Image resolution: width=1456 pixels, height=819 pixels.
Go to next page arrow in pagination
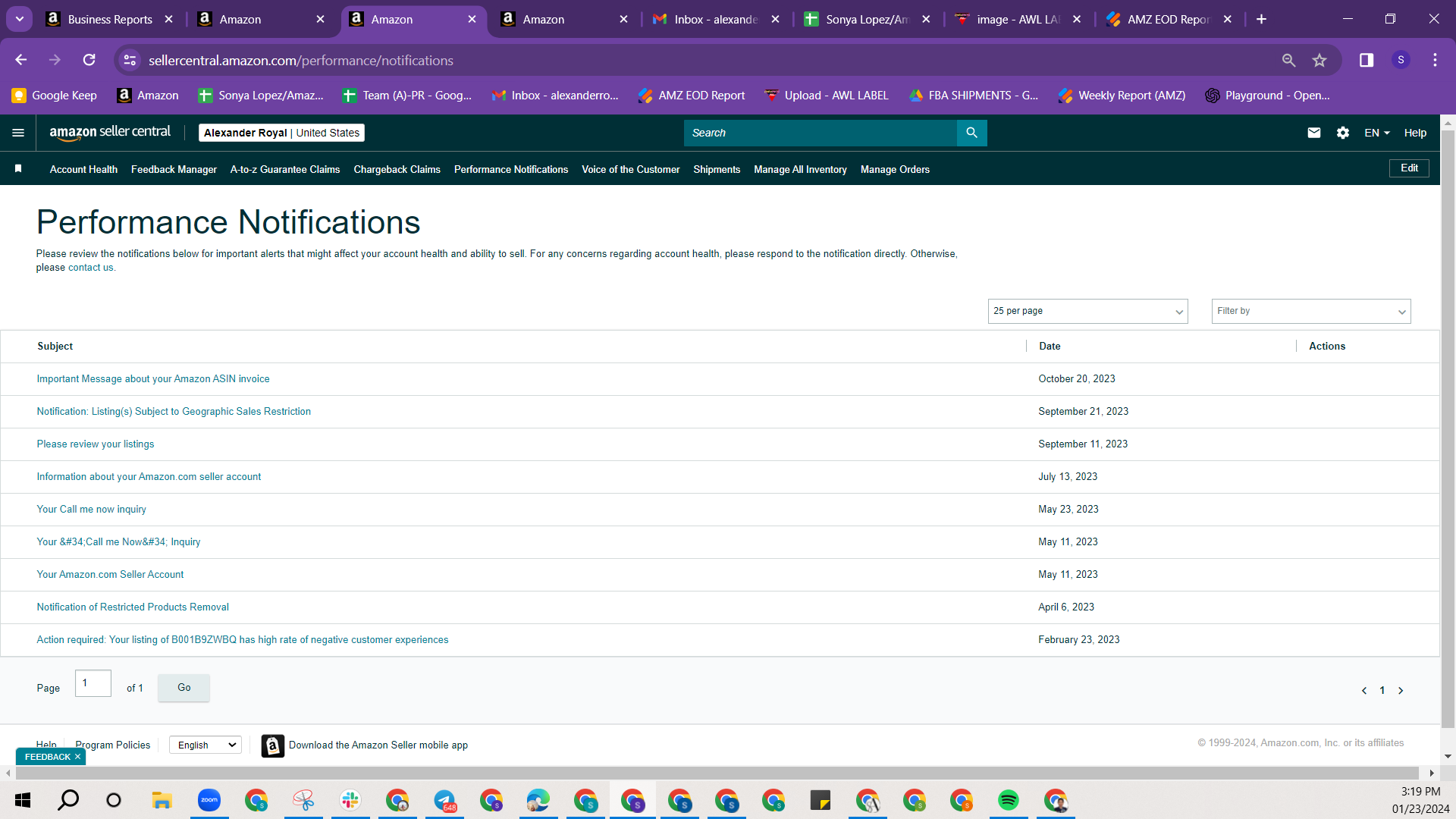point(1401,691)
